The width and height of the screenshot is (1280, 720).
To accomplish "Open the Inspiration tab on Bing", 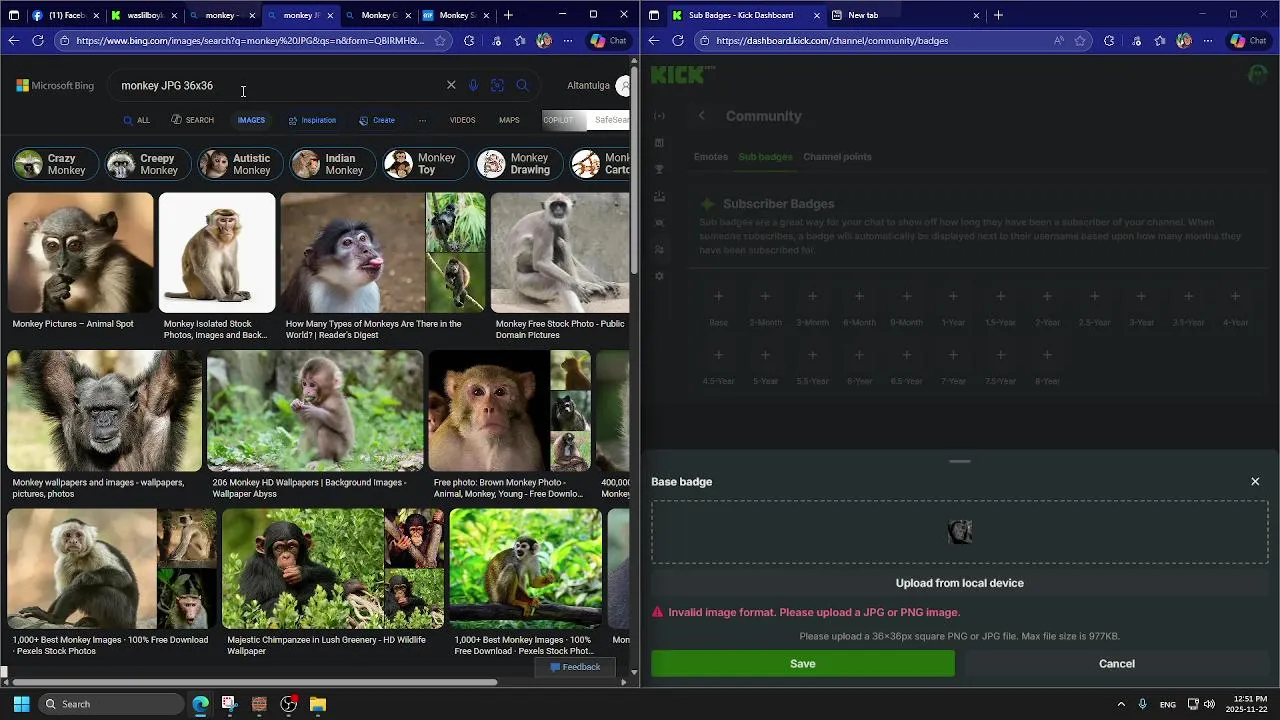I will pos(312,120).
